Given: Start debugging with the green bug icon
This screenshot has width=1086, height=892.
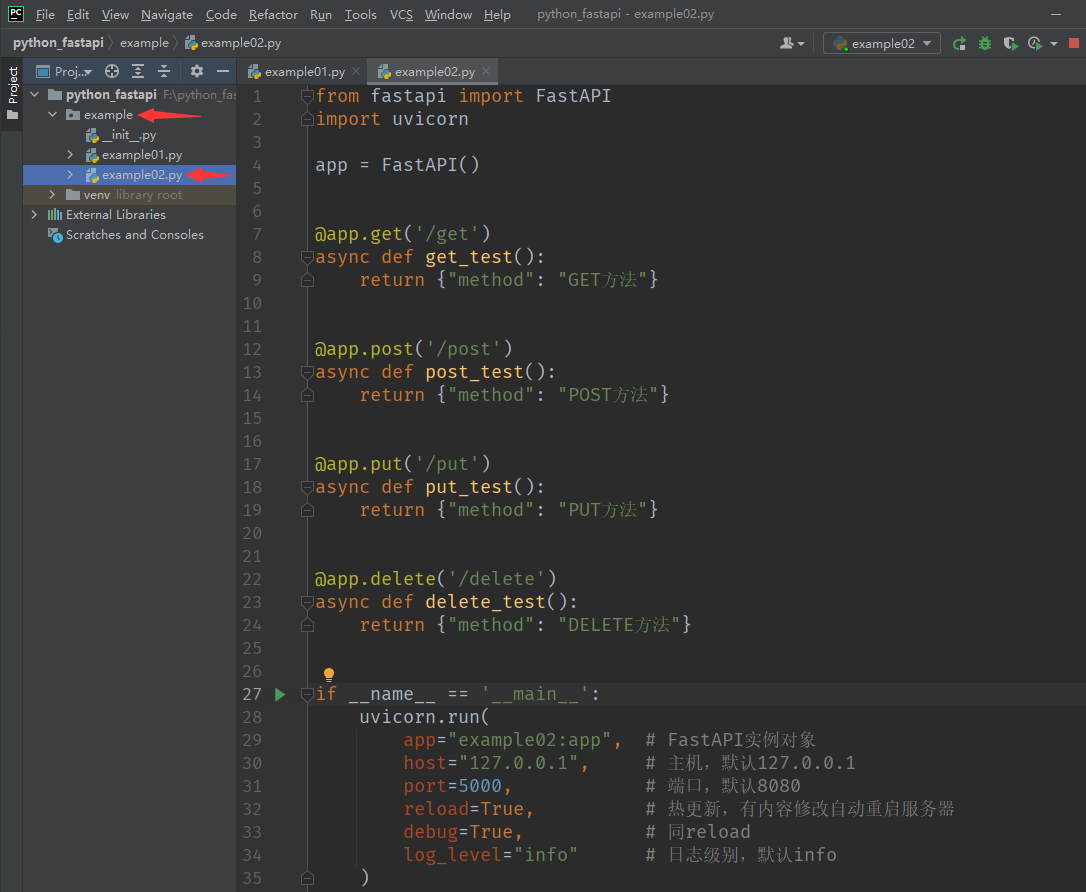Looking at the screenshot, I should point(985,44).
